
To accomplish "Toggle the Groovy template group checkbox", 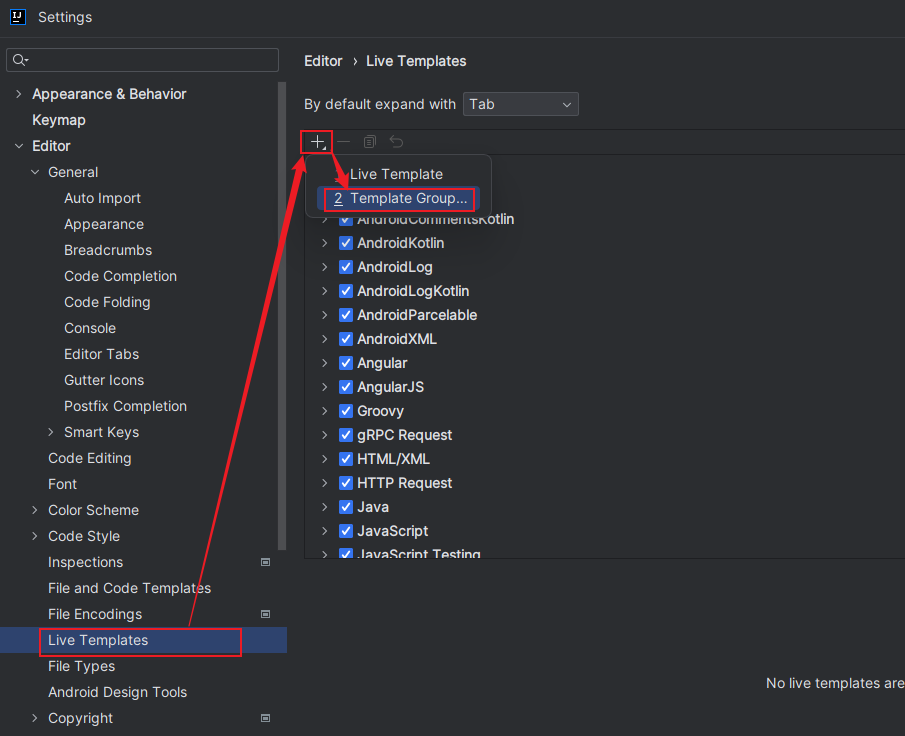I will (346, 411).
